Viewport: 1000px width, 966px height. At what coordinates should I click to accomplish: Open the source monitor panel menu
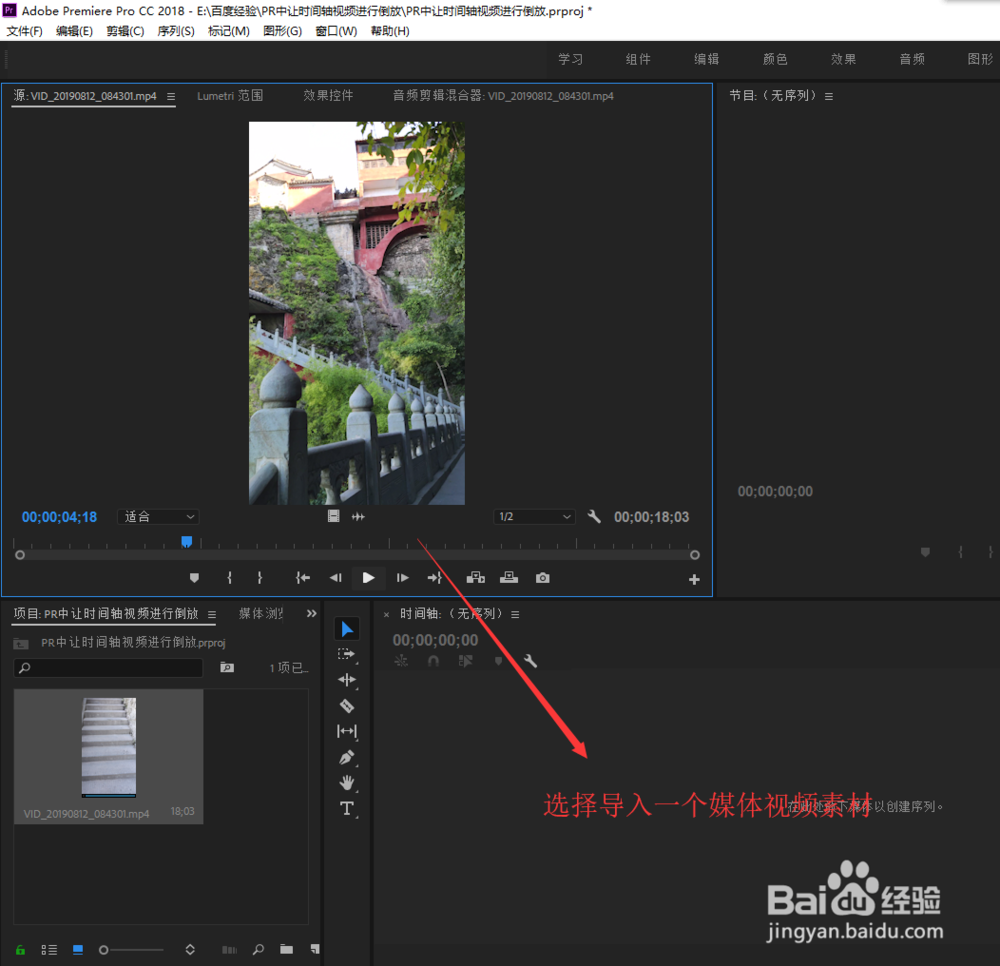coord(171,95)
